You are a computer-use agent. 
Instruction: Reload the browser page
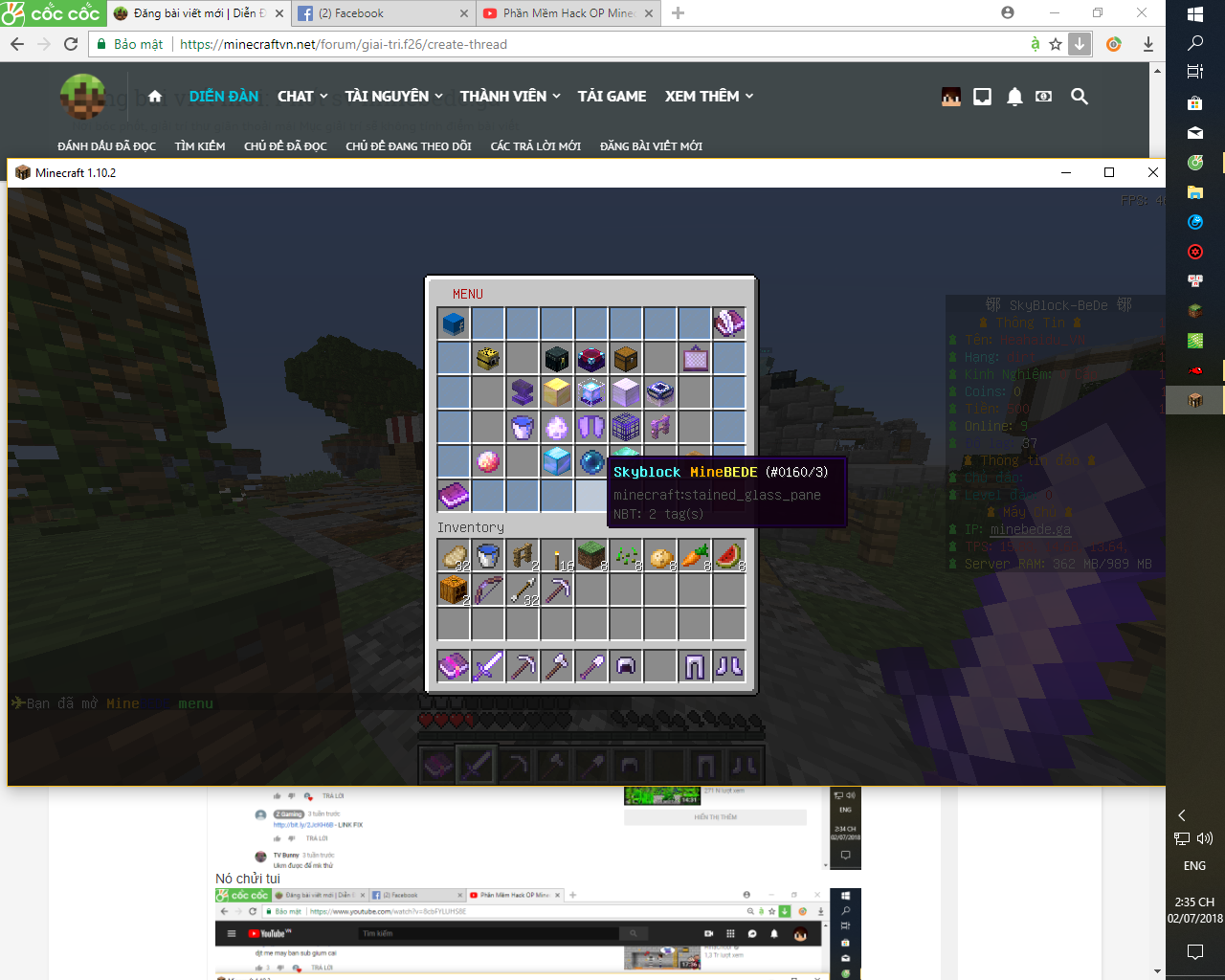click(71, 44)
